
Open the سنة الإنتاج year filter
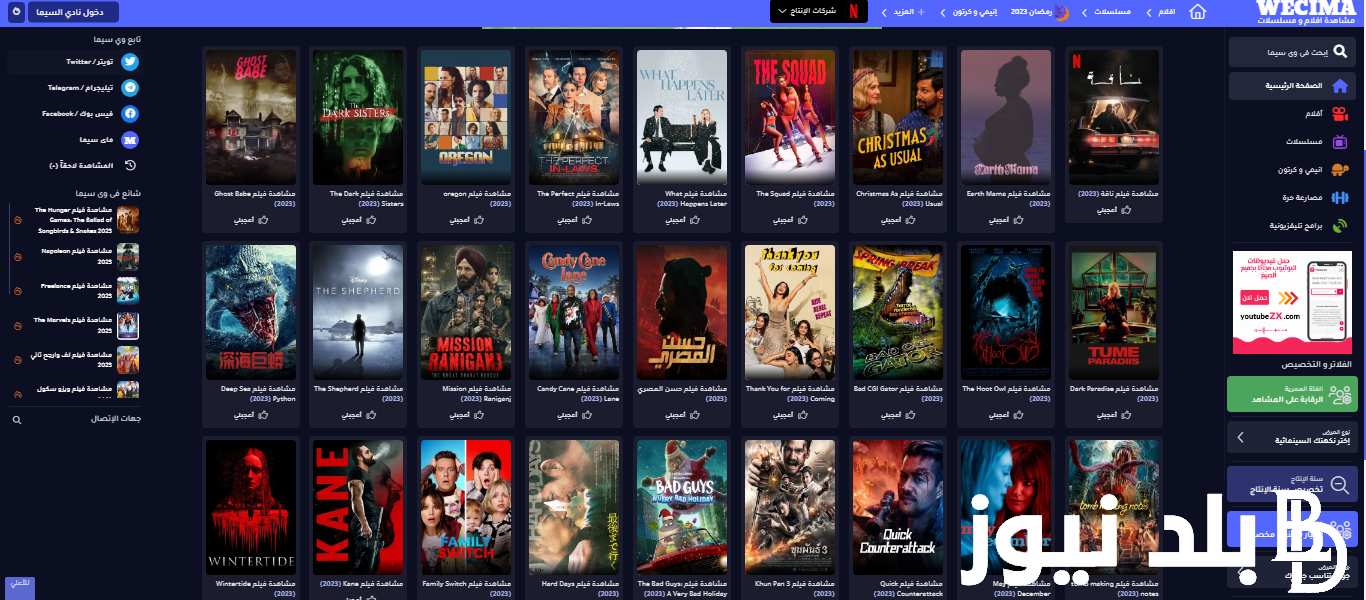coord(1292,483)
